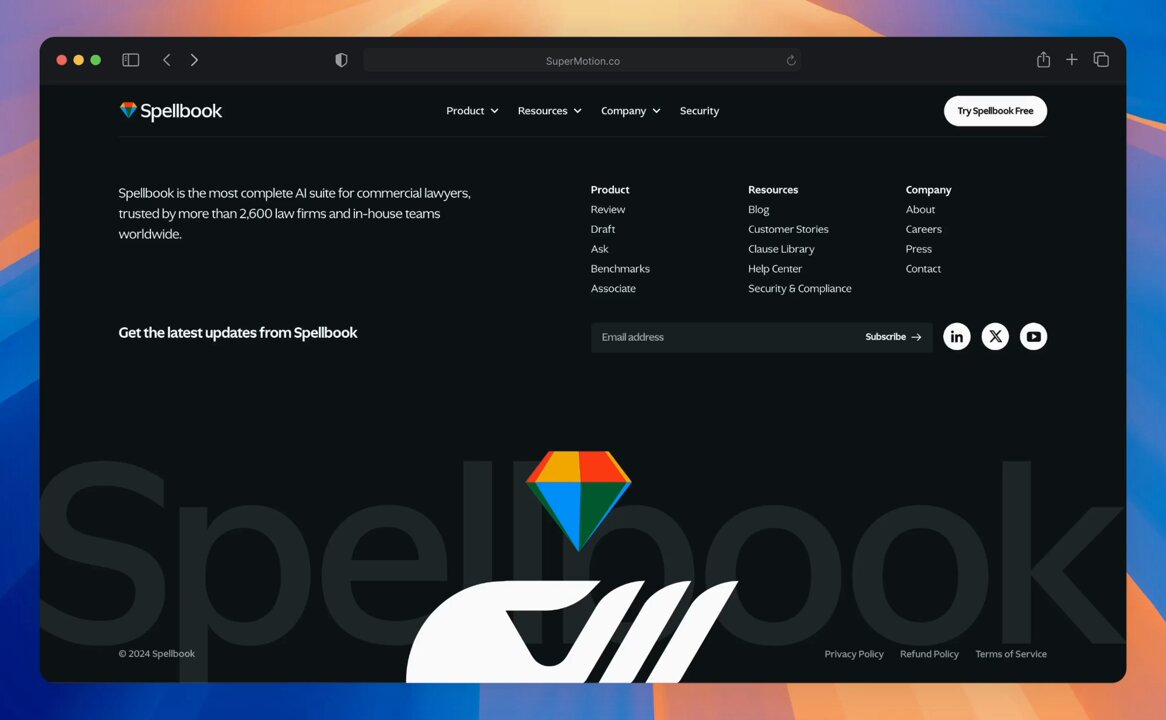Open the Press footer link
The image size is (1166, 720).
[918, 249]
